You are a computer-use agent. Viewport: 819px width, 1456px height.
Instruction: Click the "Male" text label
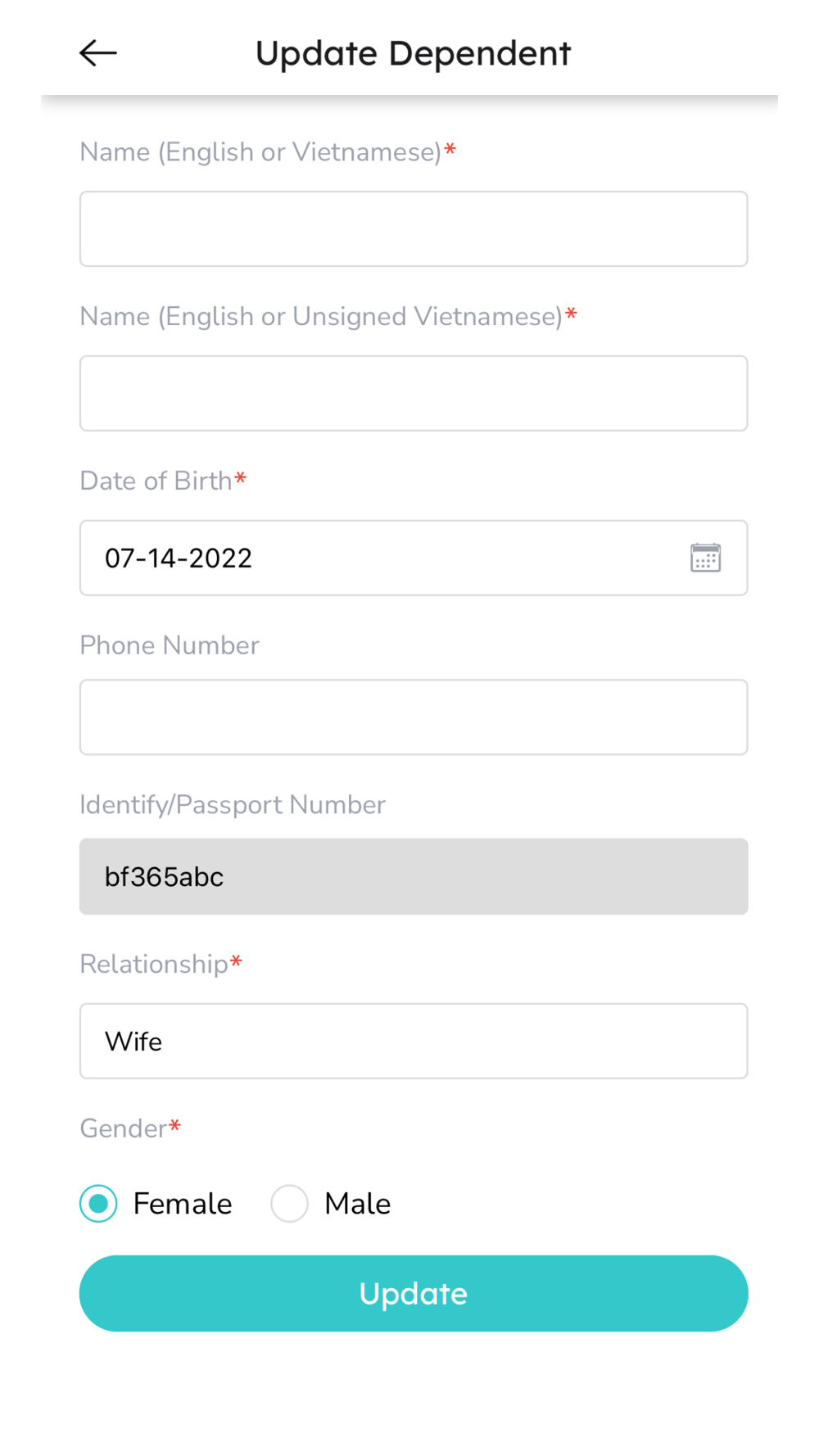[x=357, y=1204]
